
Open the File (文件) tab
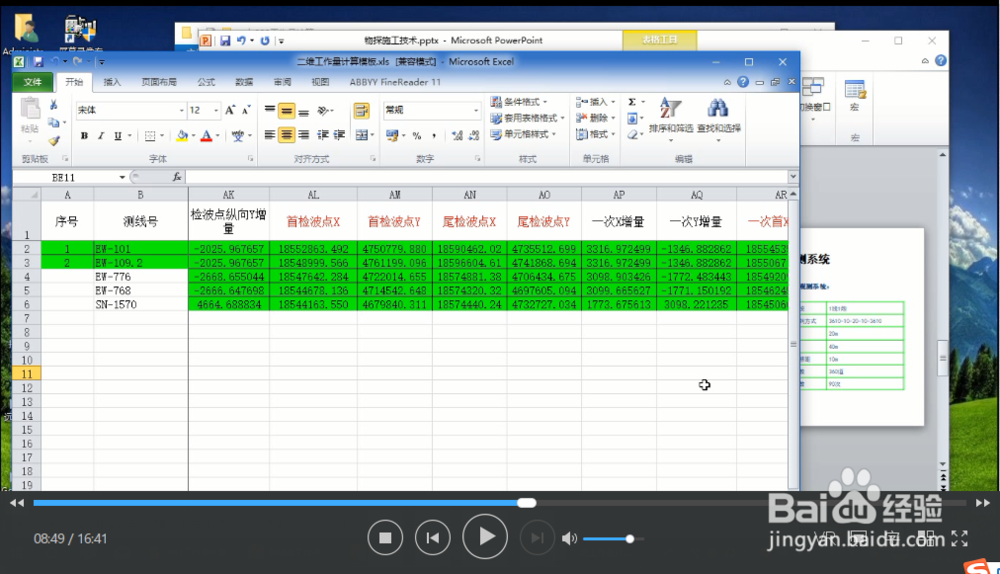pos(33,82)
